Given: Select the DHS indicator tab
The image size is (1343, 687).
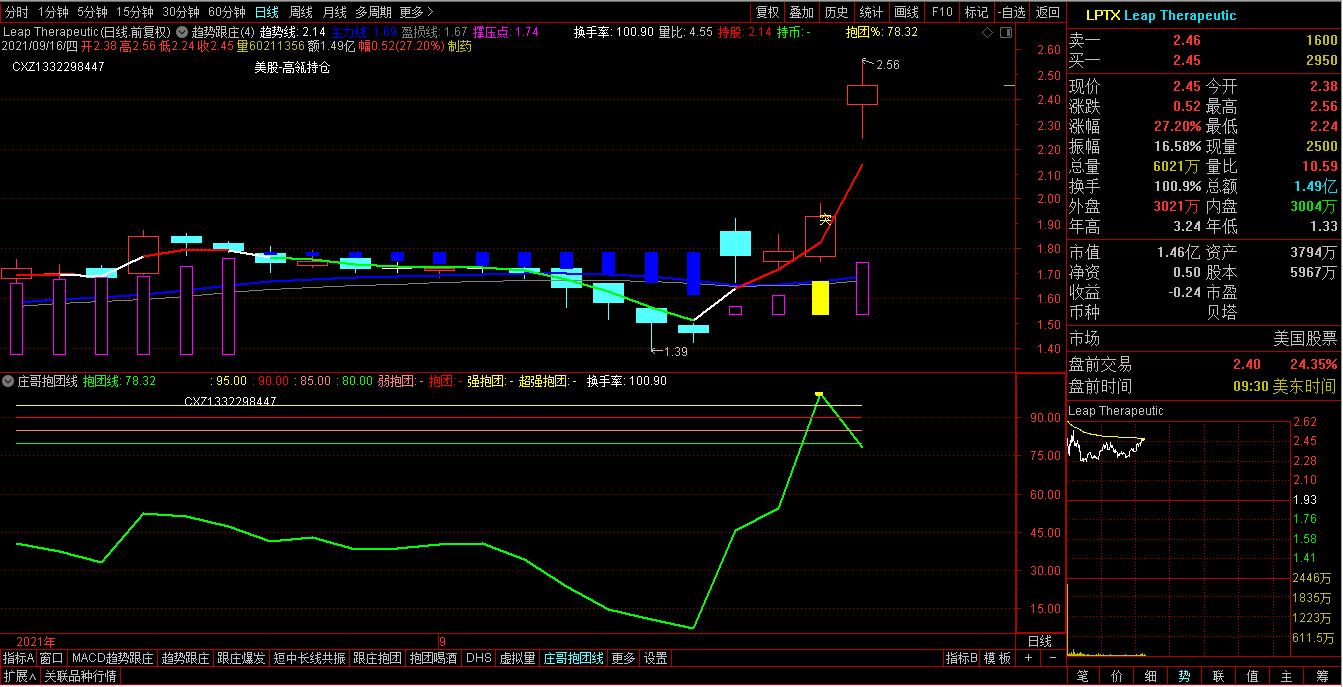Looking at the screenshot, I should pyautogui.click(x=479, y=658).
